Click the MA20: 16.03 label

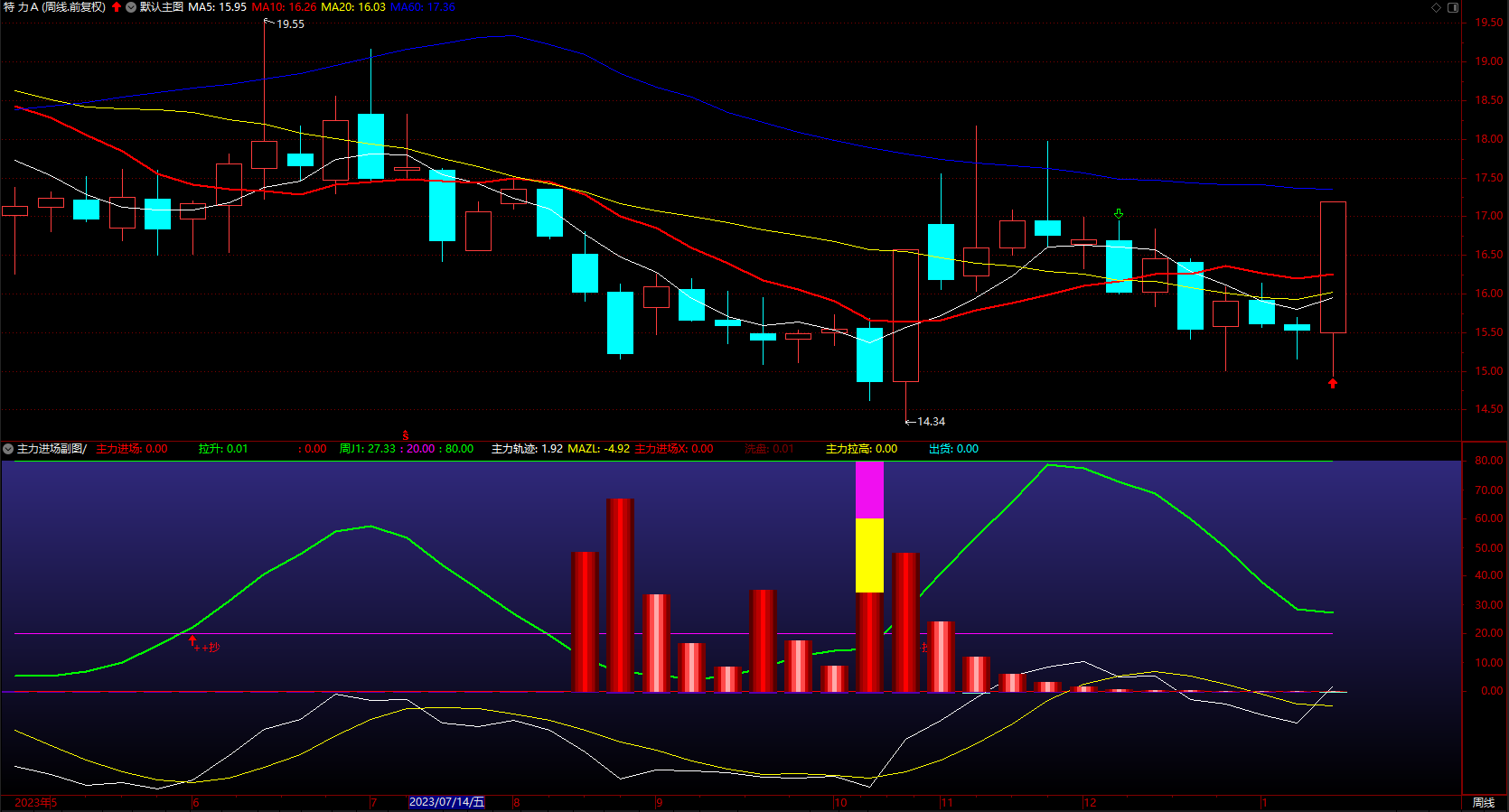pos(353,7)
